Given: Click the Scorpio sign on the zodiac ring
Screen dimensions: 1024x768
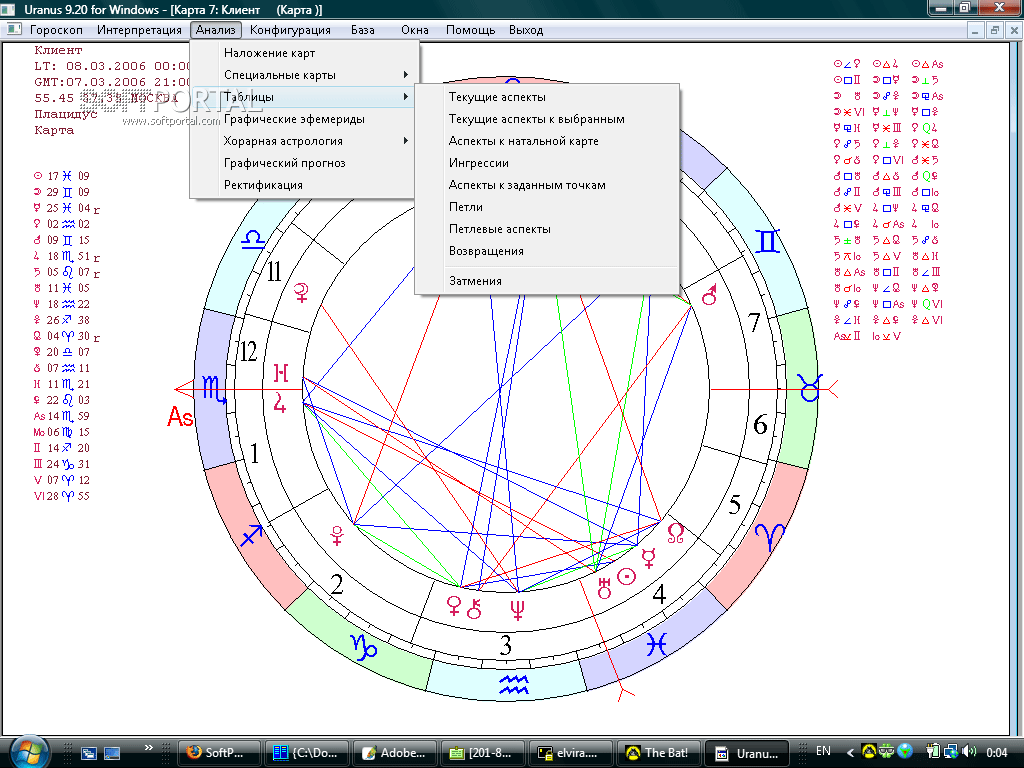Looking at the screenshot, I should (214, 389).
